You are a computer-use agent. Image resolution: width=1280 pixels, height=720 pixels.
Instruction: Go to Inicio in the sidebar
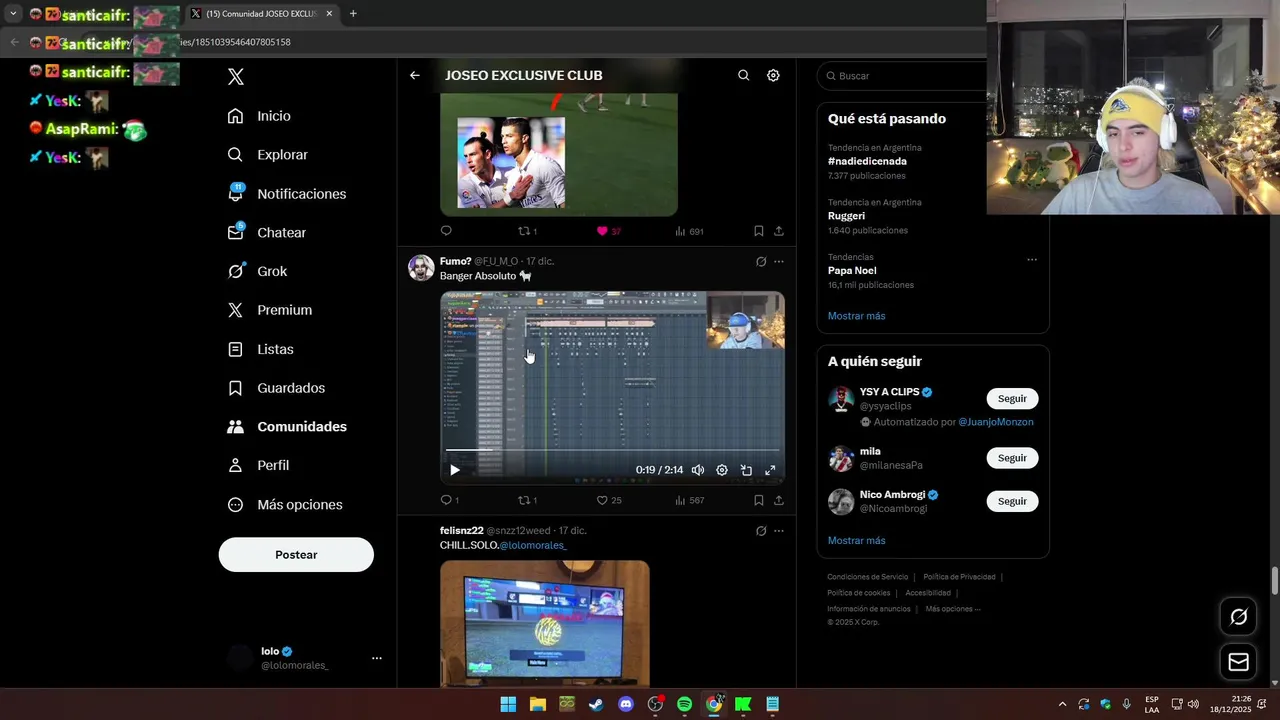259,116
